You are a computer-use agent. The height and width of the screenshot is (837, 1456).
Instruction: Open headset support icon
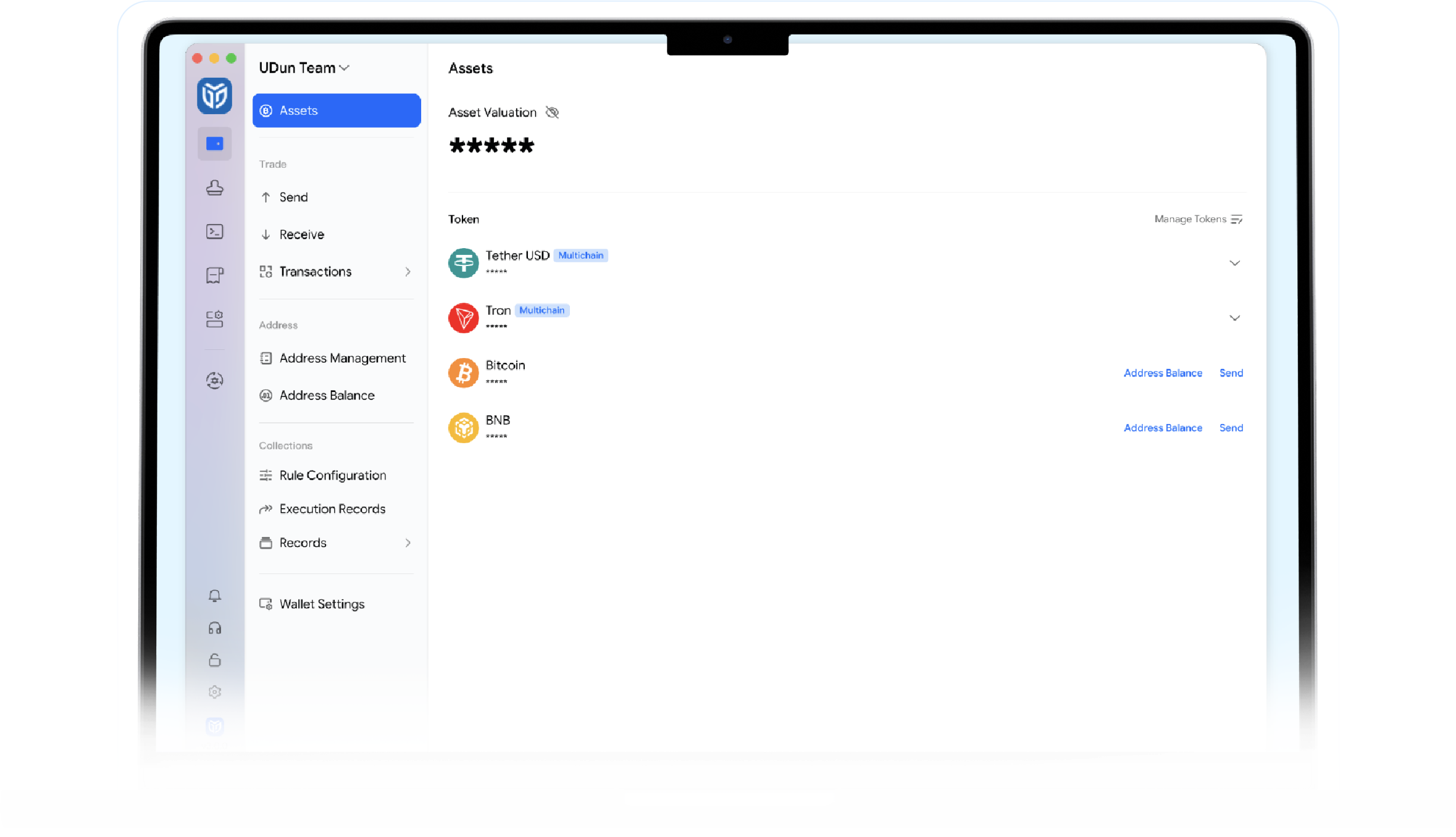click(x=214, y=628)
